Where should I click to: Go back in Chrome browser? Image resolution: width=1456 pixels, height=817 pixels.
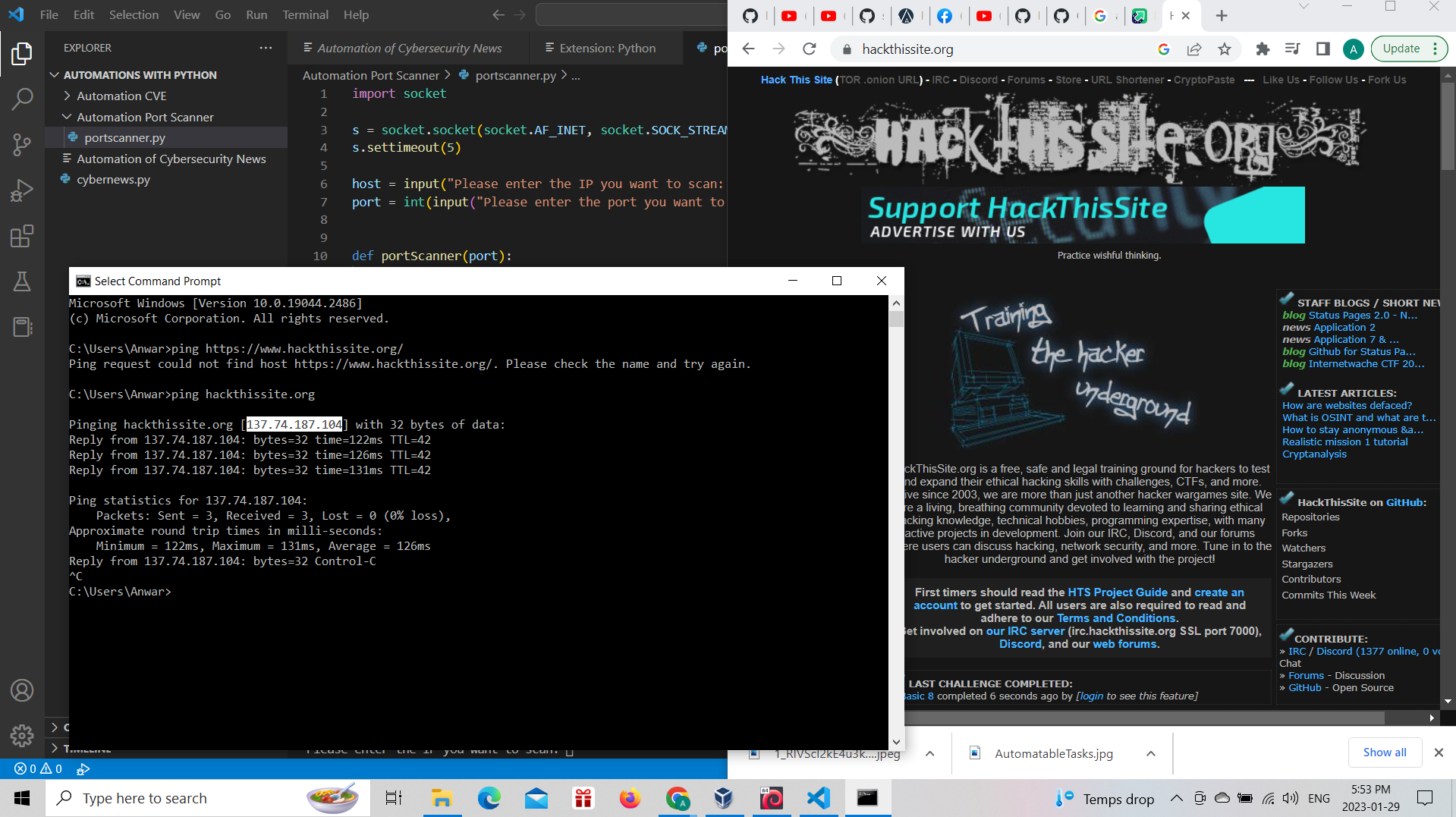(749, 49)
